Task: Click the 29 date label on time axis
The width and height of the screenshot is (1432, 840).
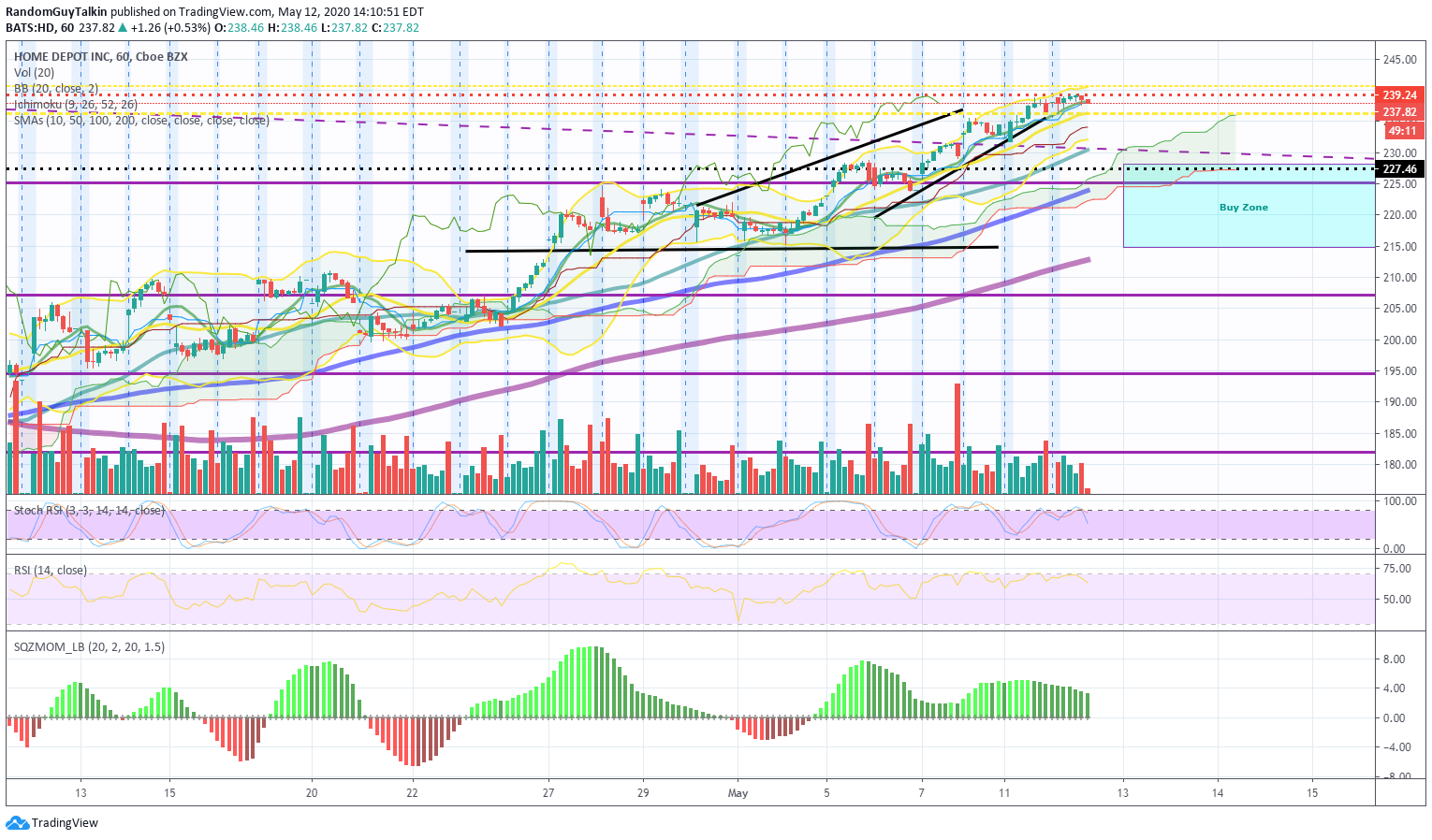Action: click(x=643, y=793)
